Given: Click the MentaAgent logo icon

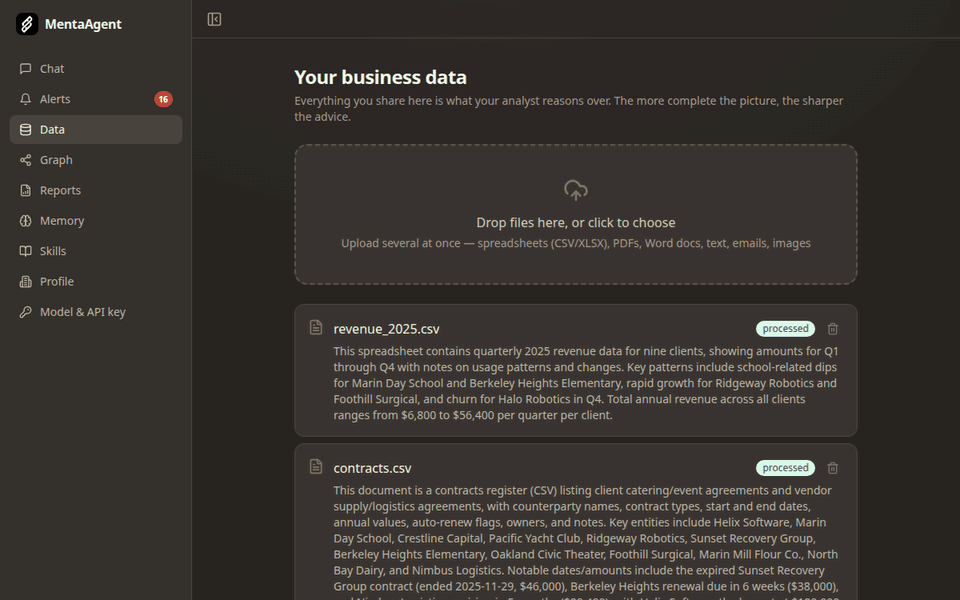Looking at the screenshot, I should click(x=27, y=24).
